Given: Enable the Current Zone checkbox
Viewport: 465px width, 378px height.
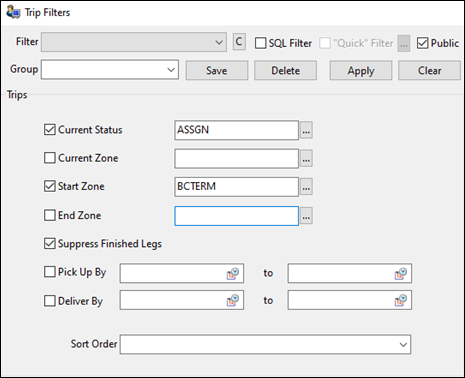Looking at the screenshot, I should tap(50, 158).
